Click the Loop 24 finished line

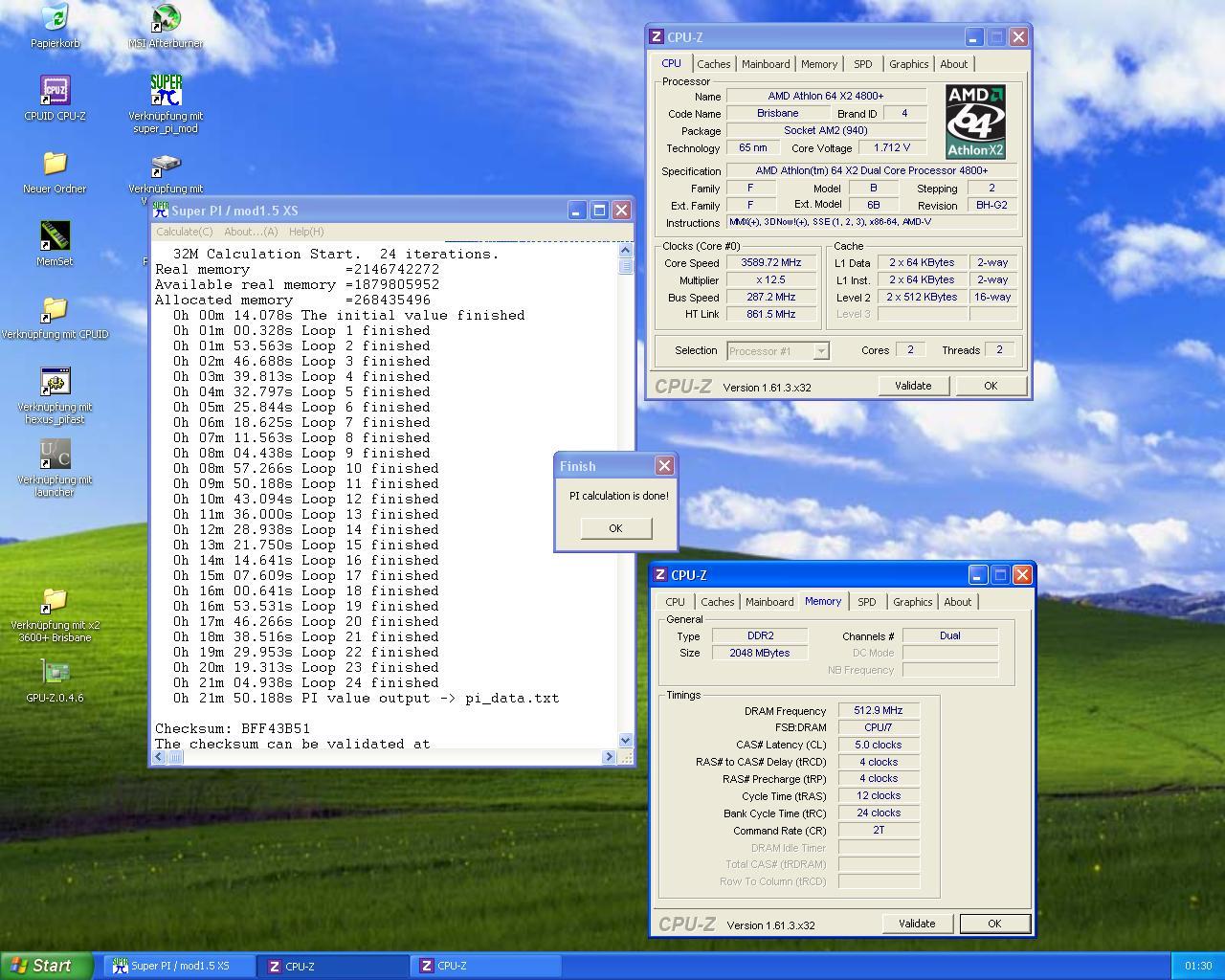click(306, 682)
